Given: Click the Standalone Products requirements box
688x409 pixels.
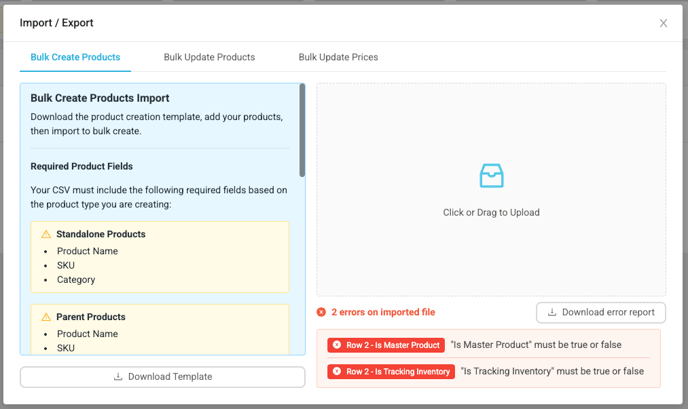Looking at the screenshot, I should (160, 257).
